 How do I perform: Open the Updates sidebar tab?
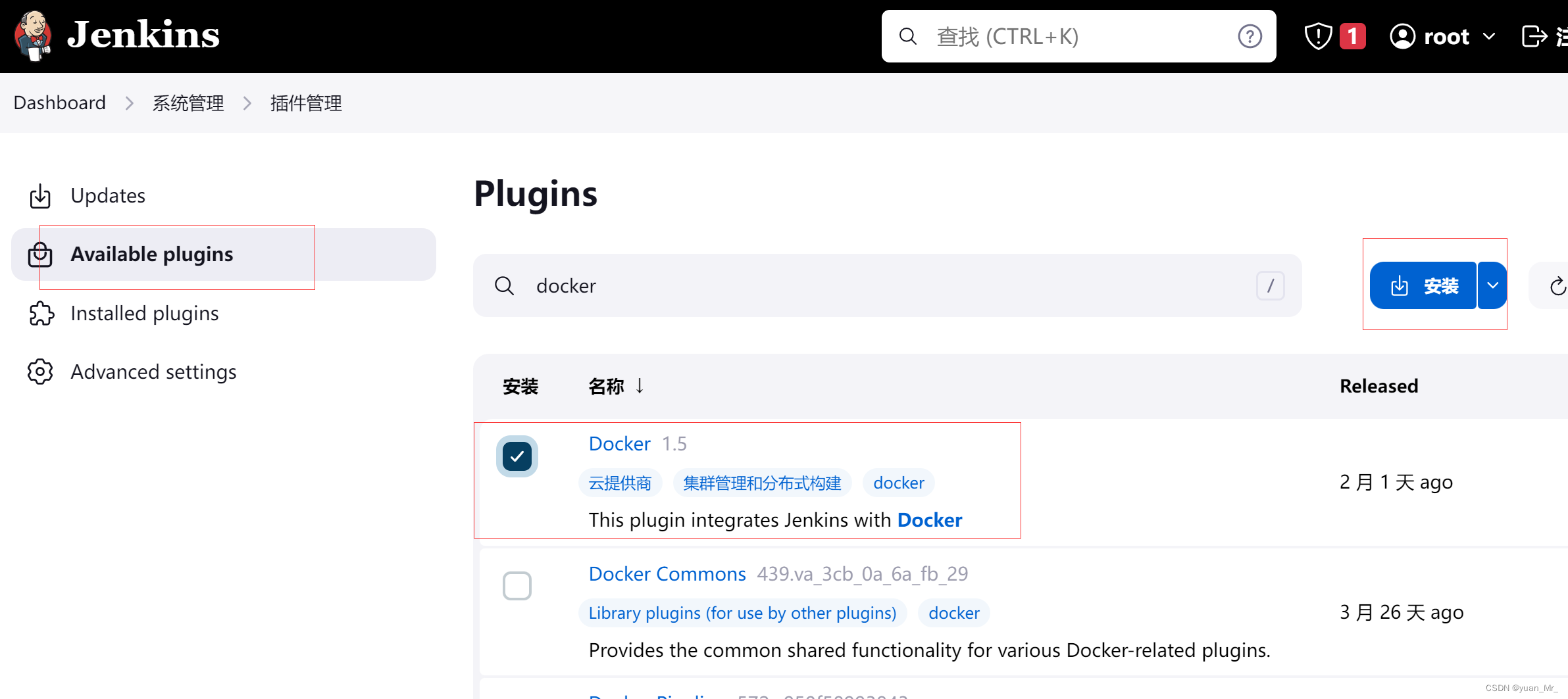coord(224,196)
